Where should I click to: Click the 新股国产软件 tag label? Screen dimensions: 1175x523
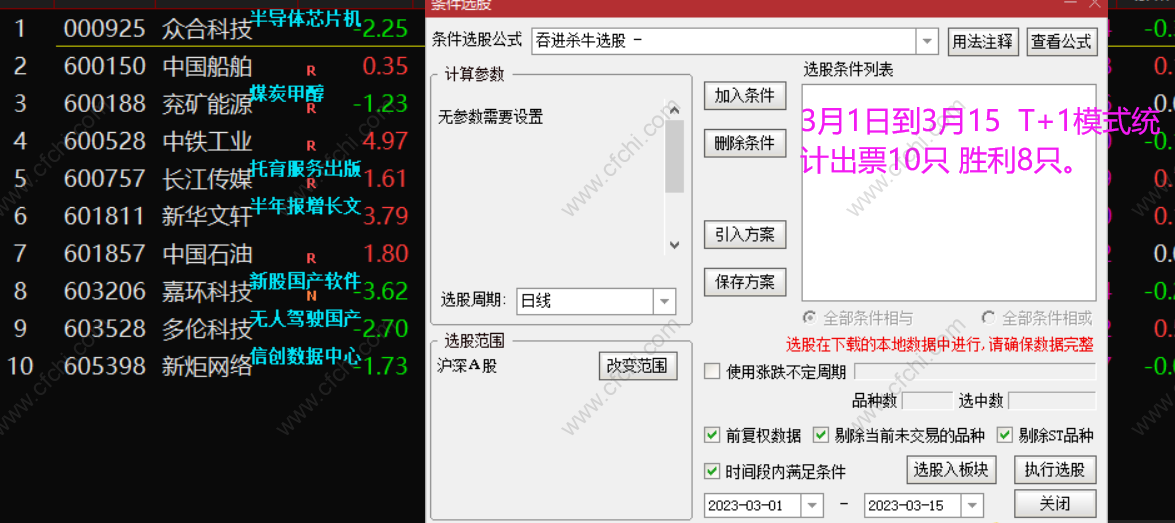[305, 281]
